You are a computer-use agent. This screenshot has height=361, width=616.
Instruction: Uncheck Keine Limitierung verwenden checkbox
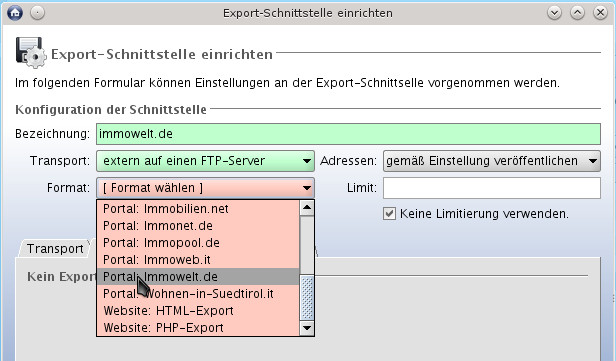389,214
